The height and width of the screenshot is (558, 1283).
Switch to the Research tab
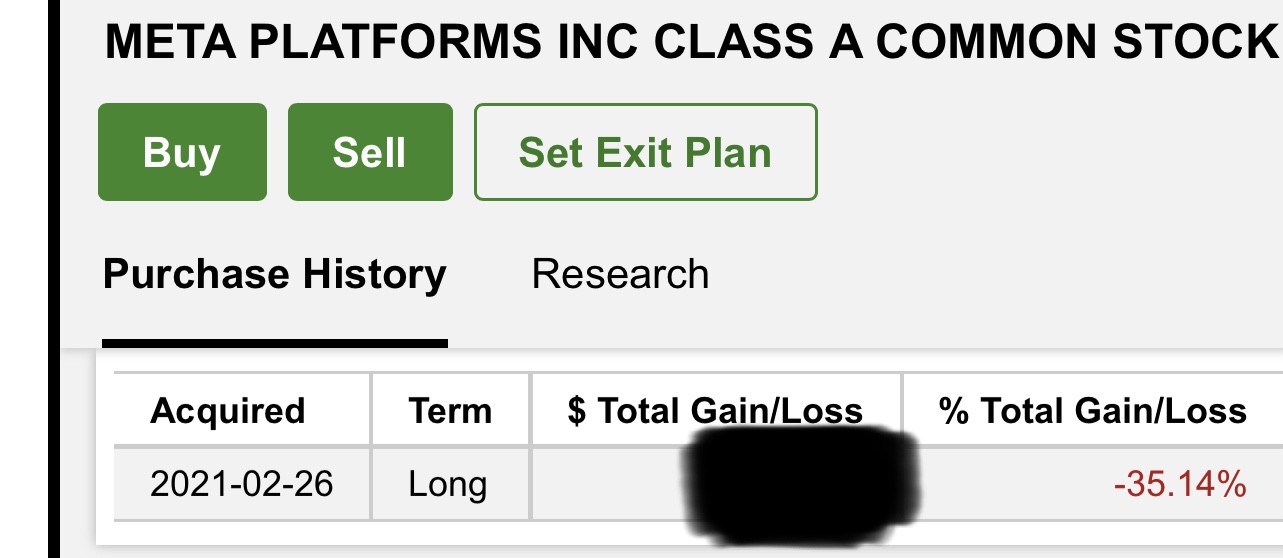click(x=620, y=275)
